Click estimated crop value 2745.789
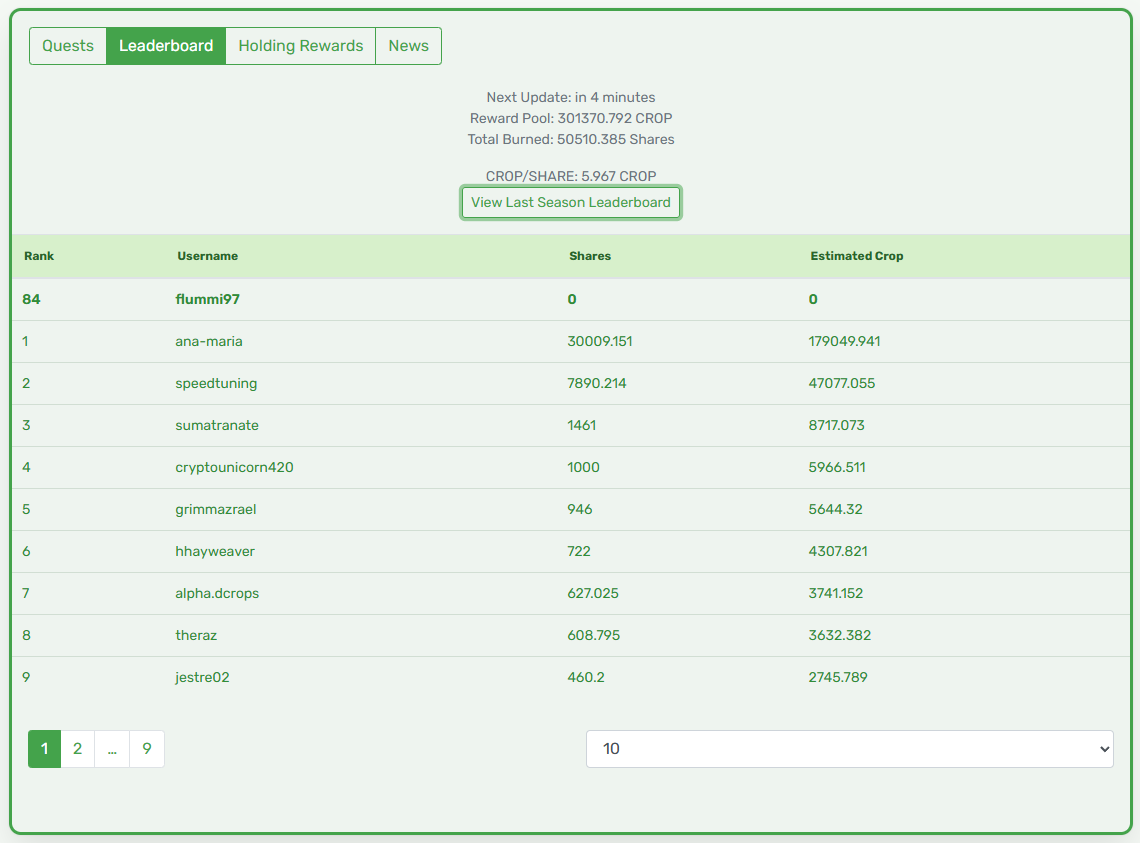 click(838, 677)
